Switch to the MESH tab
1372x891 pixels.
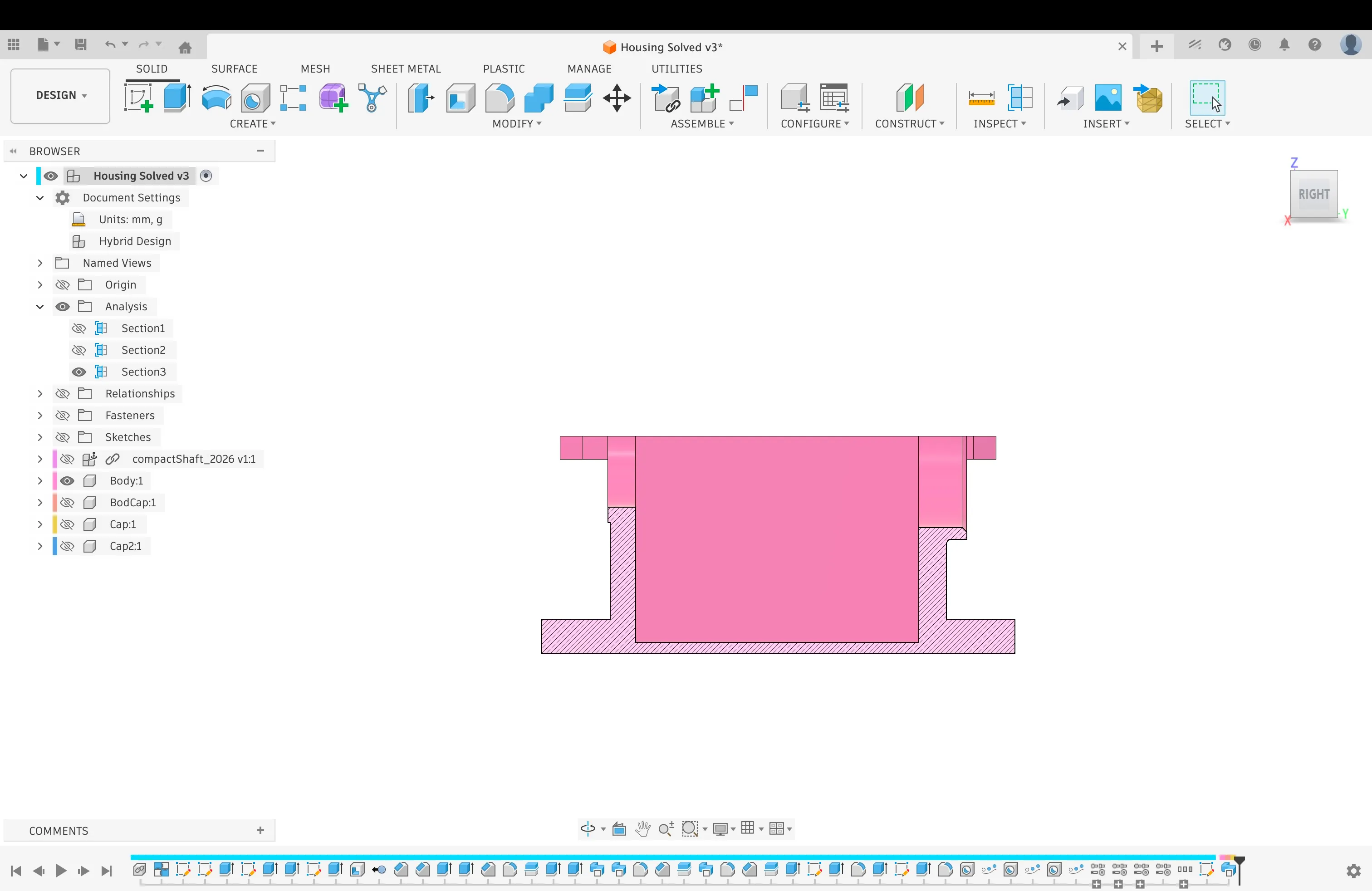pyautogui.click(x=315, y=69)
